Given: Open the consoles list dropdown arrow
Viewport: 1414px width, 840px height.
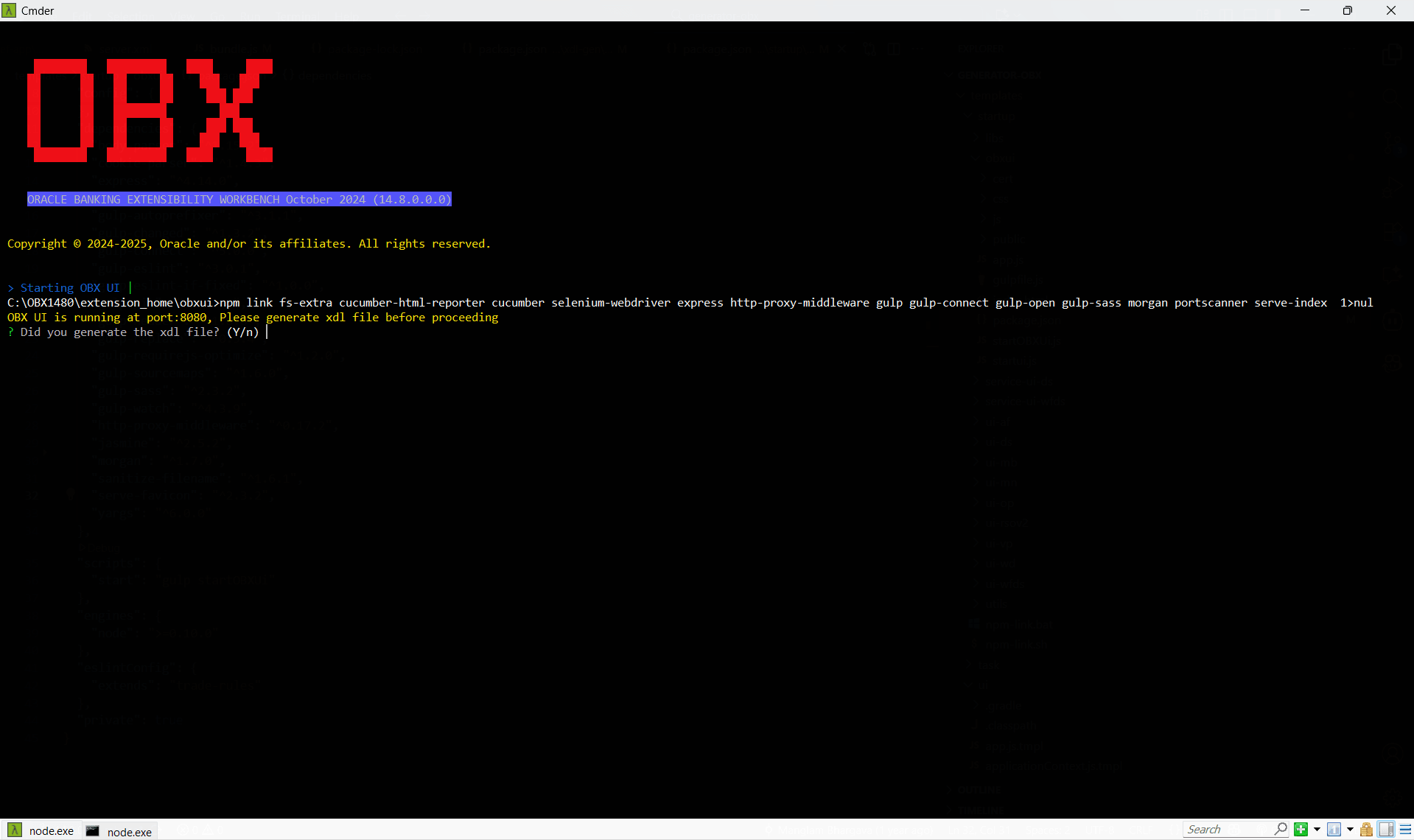Looking at the screenshot, I should click(1350, 830).
